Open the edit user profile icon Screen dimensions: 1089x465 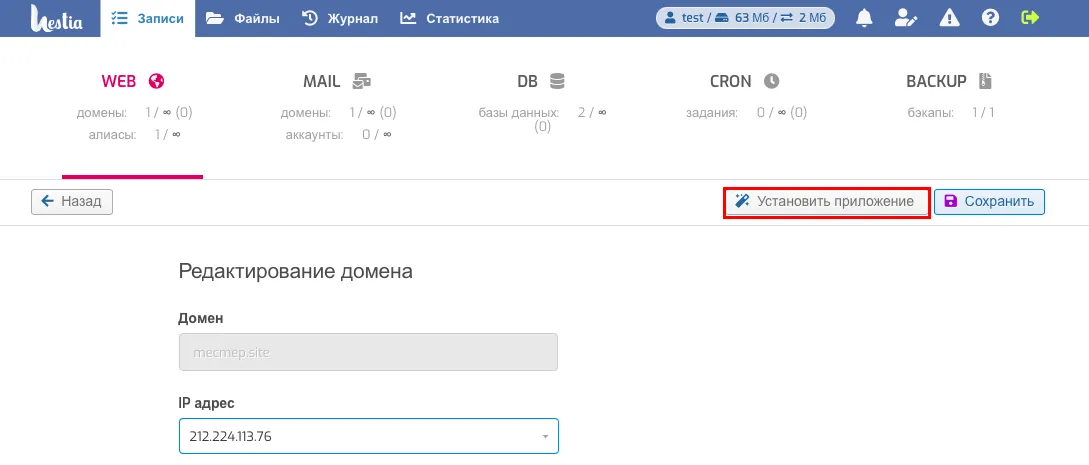(x=906, y=18)
